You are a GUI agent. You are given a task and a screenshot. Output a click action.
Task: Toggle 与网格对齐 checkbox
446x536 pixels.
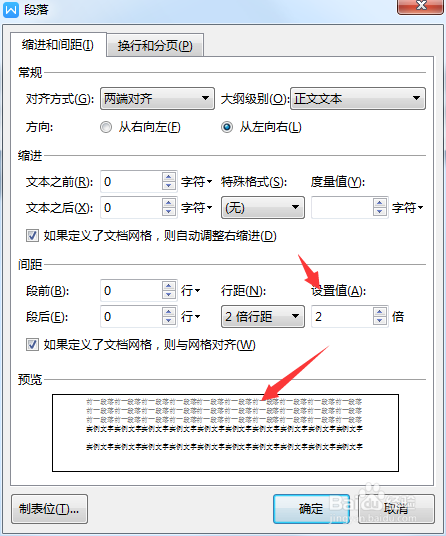point(32,345)
